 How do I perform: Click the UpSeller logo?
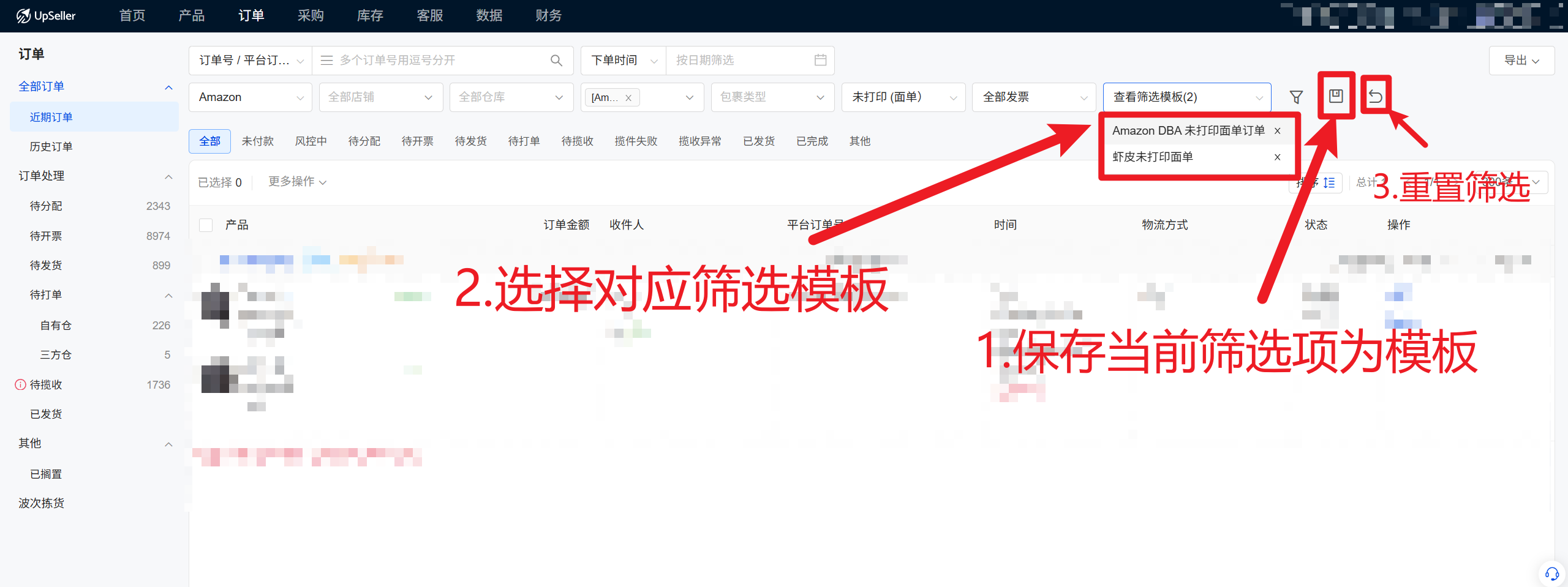pyautogui.click(x=46, y=16)
